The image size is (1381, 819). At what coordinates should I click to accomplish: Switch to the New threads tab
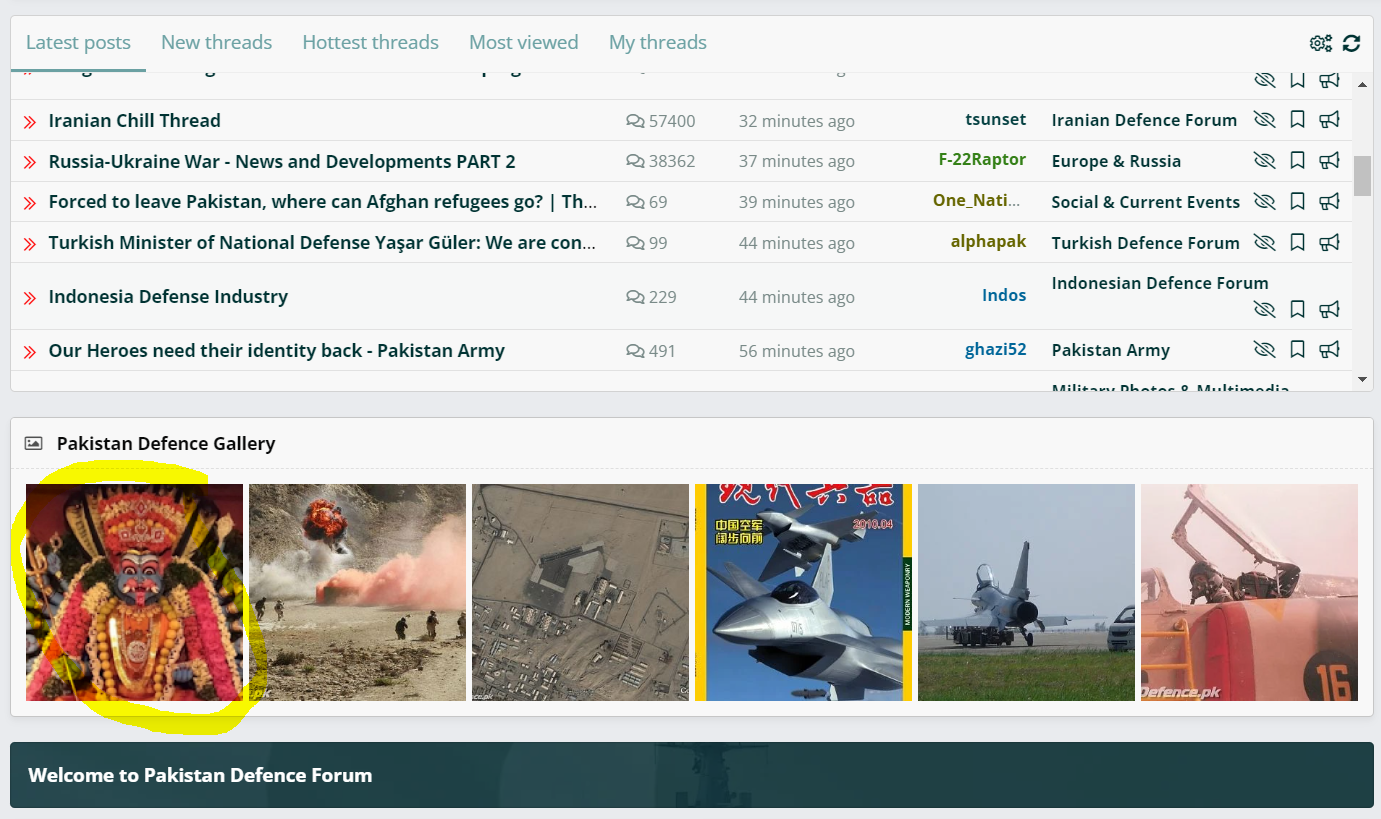216,43
